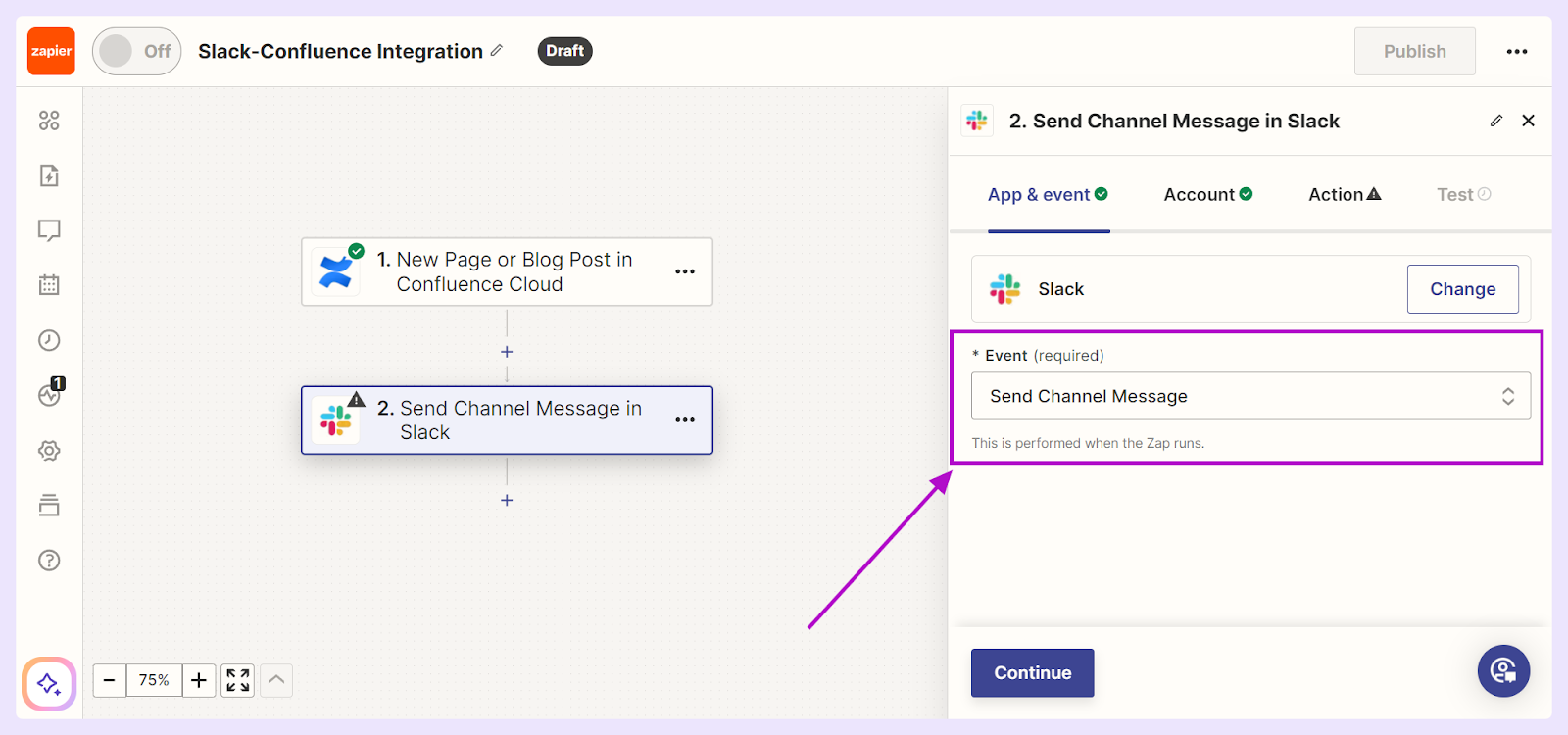The image size is (1568, 735).
Task: Add a step between steps 1 and 2
Action: click(x=507, y=352)
